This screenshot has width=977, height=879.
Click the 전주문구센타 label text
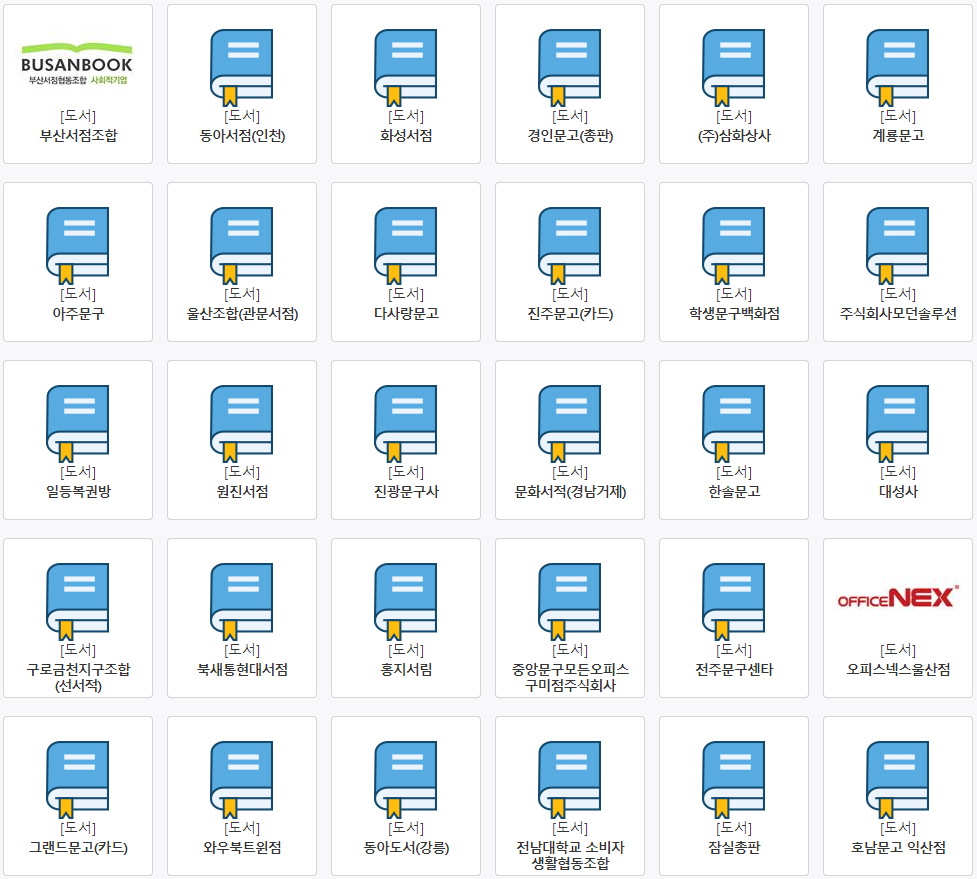pyautogui.click(x=733, y=670)
